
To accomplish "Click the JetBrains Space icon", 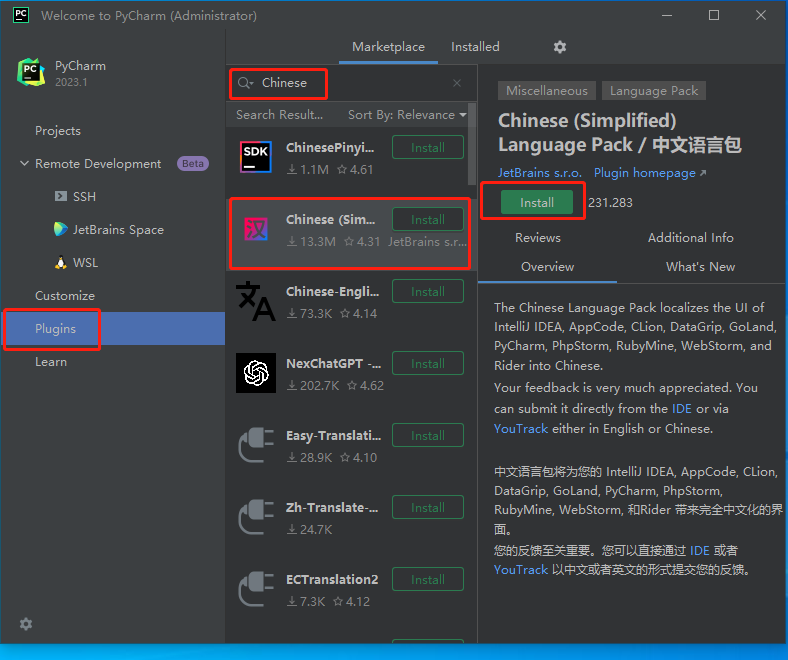I will click(x=60, y=229).
